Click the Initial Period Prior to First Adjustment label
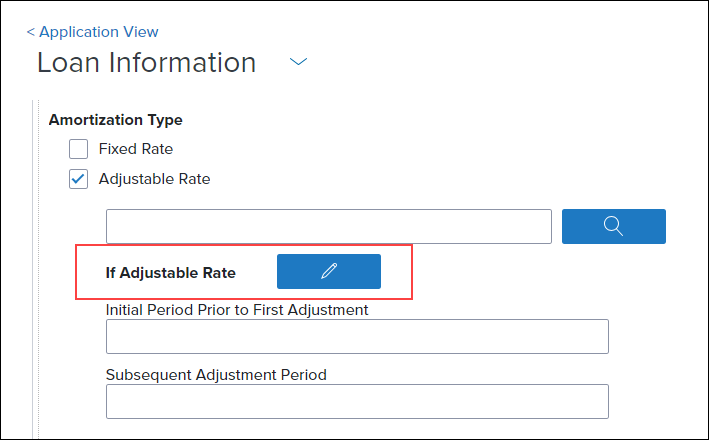The width and height of the screenshot is (709, 440). click(x=237, y=310)
